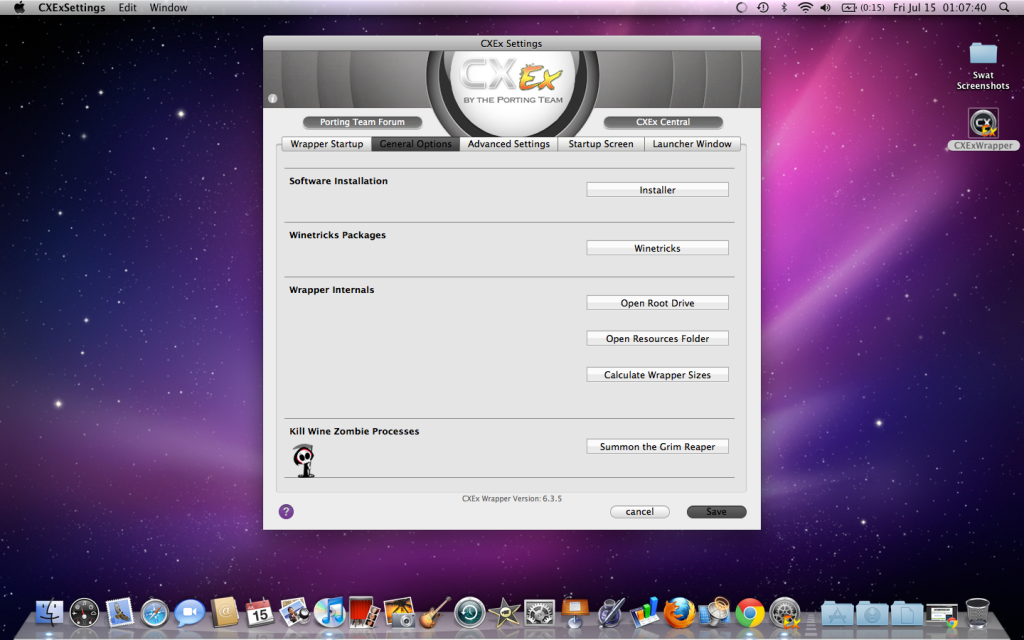This screenshot has height=640, width=1024.
Task: Click the Installer button
Action: [x=657, y=189]
